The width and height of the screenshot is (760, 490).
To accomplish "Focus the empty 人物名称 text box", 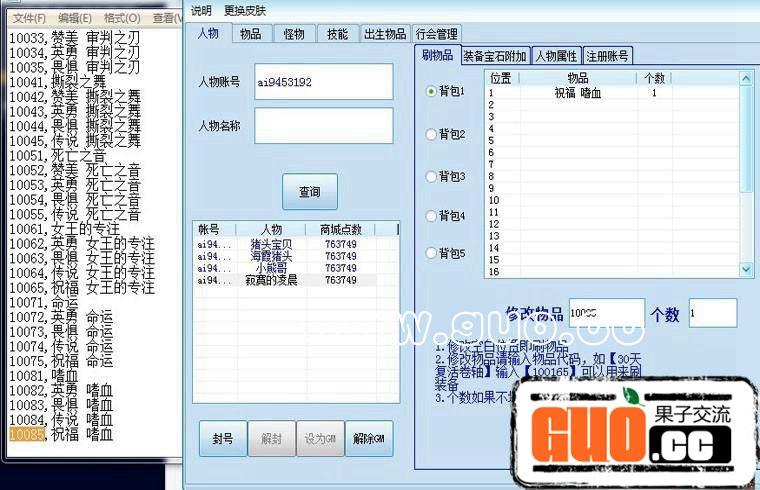I will (x=323, y=126).
